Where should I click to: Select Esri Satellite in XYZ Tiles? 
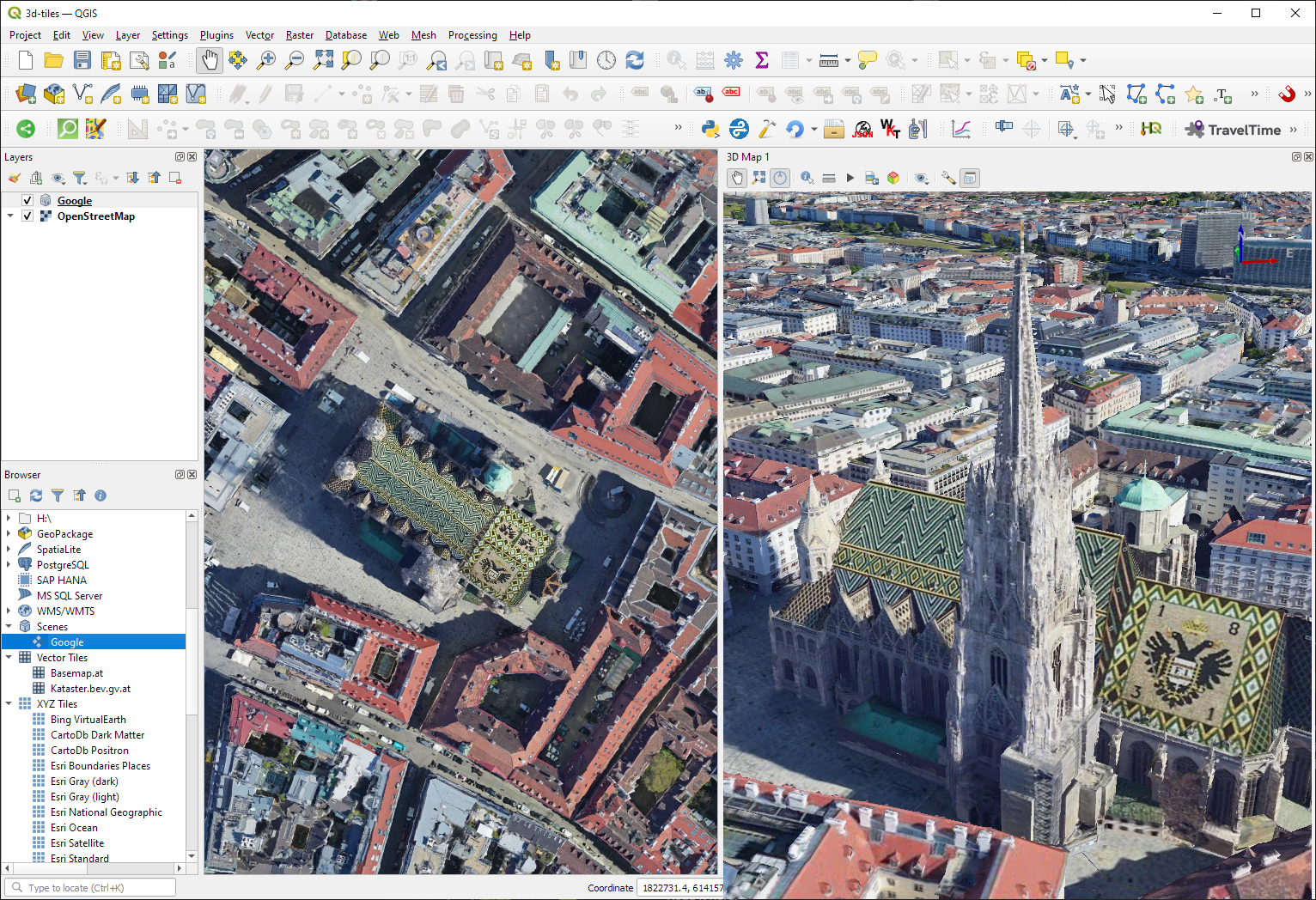[77, 842]
